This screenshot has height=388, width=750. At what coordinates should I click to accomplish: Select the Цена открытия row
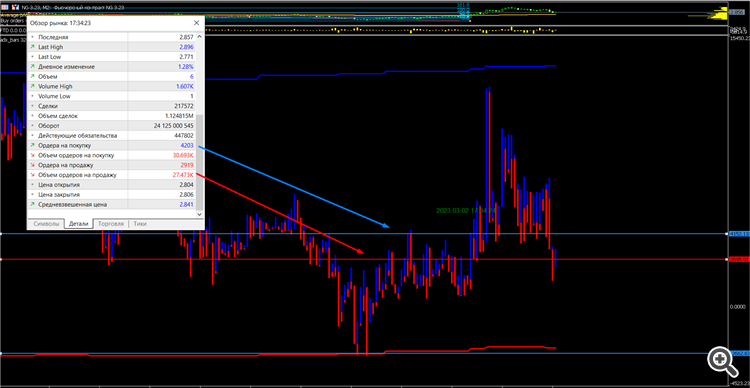coord(112,185)
